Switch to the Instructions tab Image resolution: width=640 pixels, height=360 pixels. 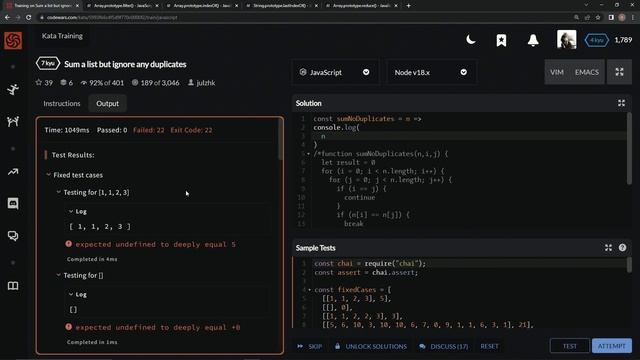click(62, 103)
